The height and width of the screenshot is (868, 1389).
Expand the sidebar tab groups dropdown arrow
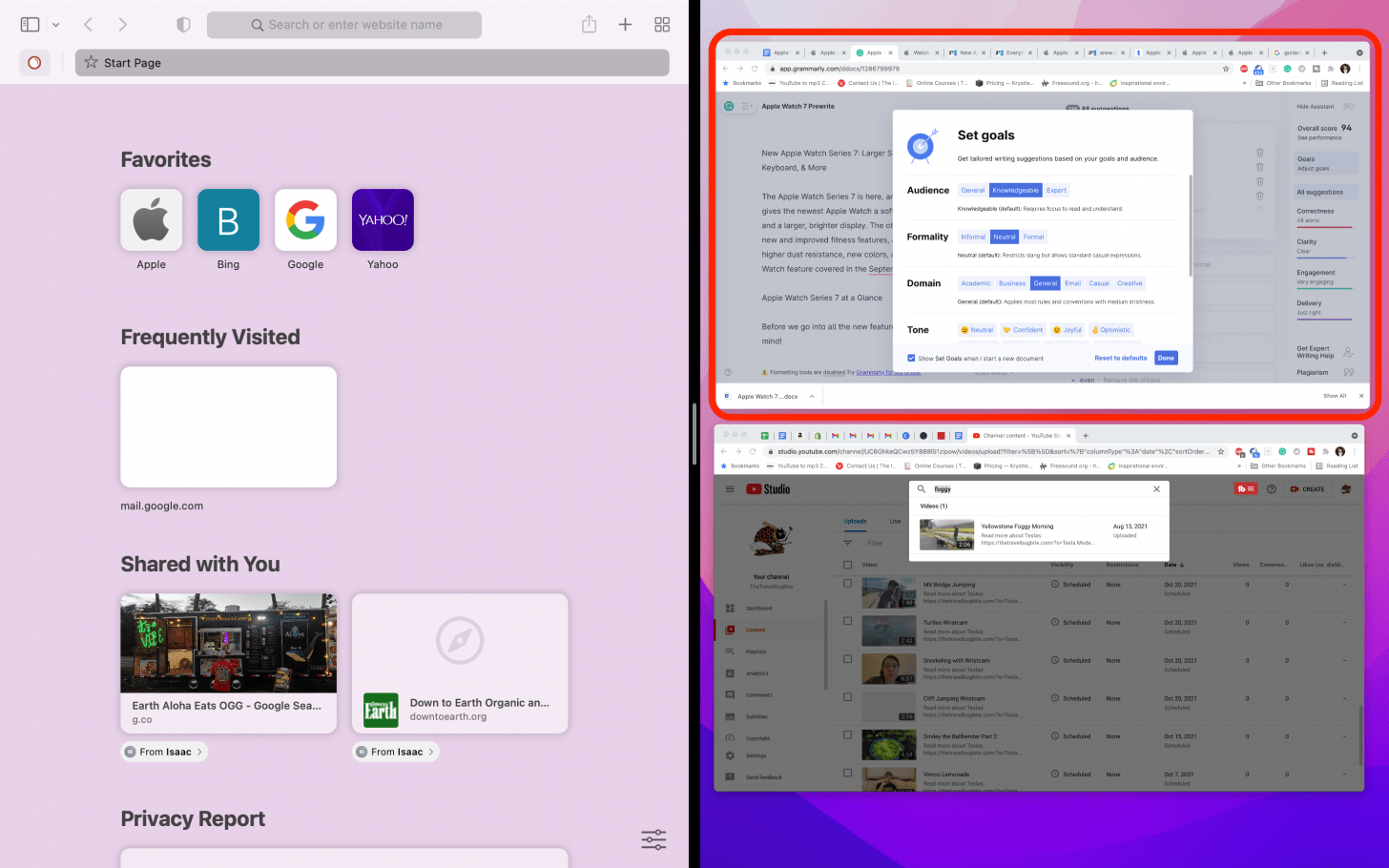56,25
